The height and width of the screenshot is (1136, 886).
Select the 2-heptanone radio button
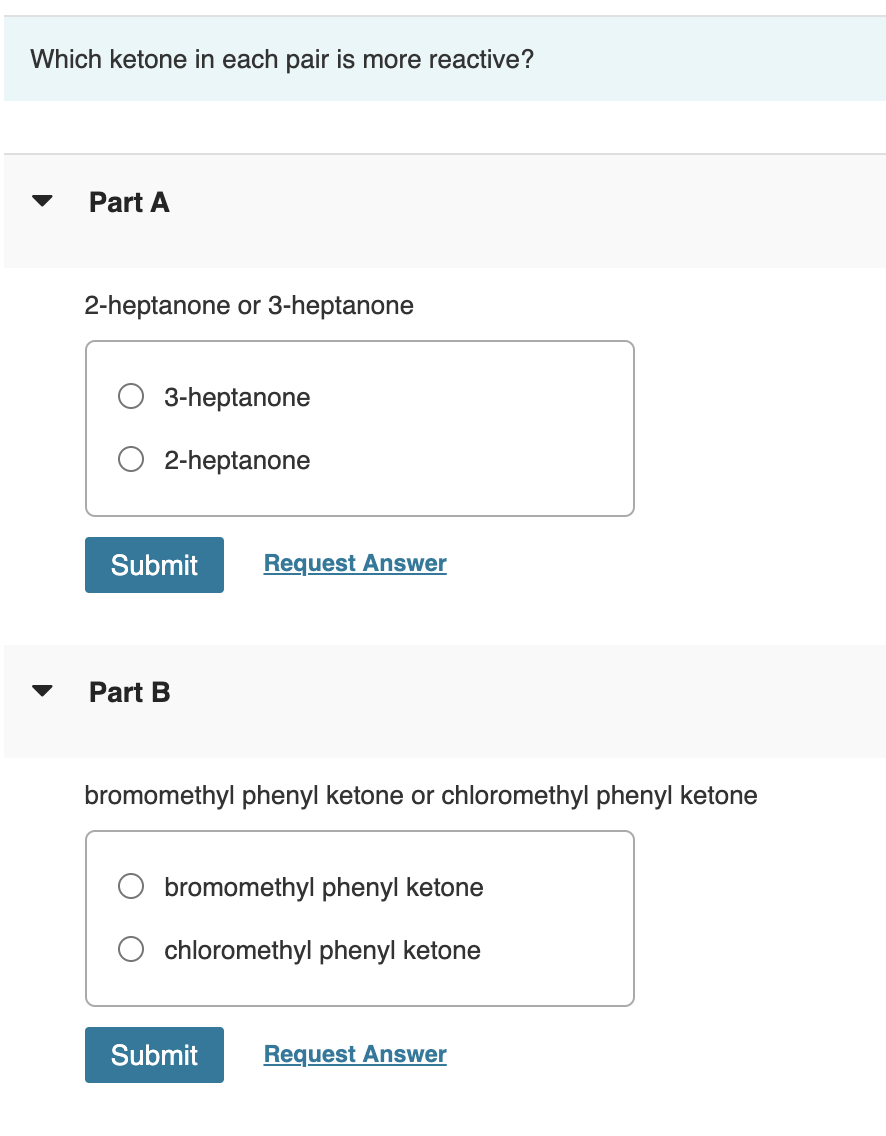pos(130,459)
